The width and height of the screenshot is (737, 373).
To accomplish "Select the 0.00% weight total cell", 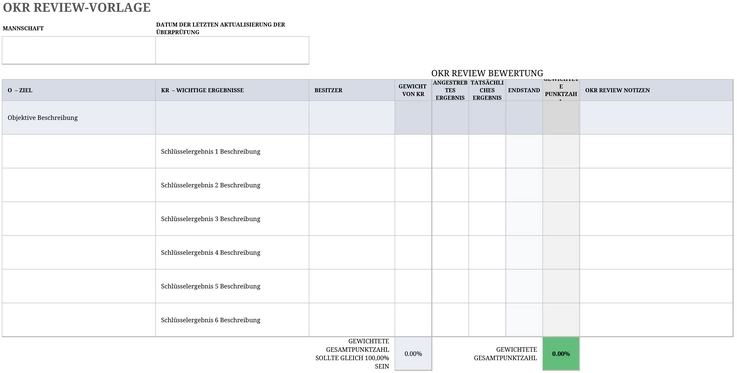I will pyautogui.click(x=413, y=354).
